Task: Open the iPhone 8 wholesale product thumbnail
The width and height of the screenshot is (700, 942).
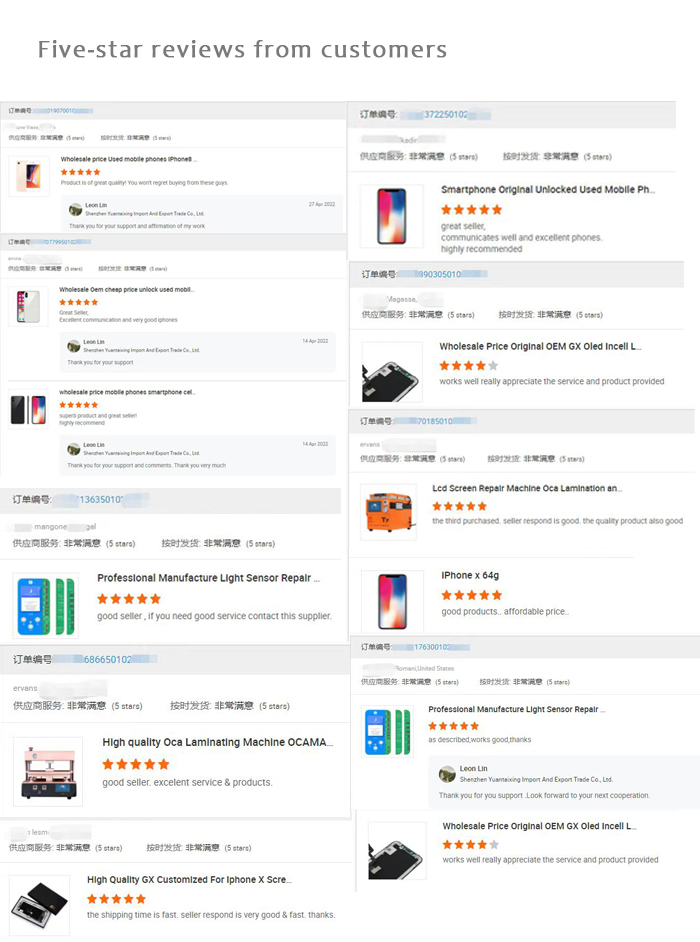Action: (x=29, y=176)
